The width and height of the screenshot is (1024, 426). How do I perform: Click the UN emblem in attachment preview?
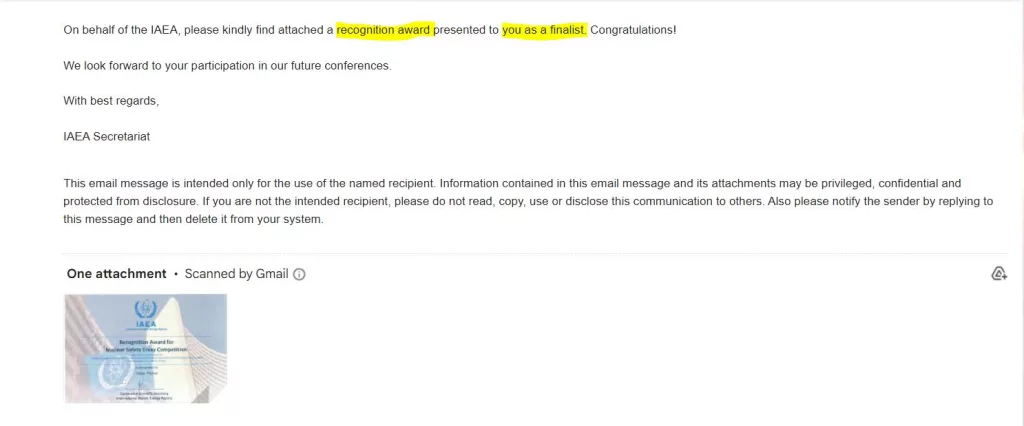[109, 376]
